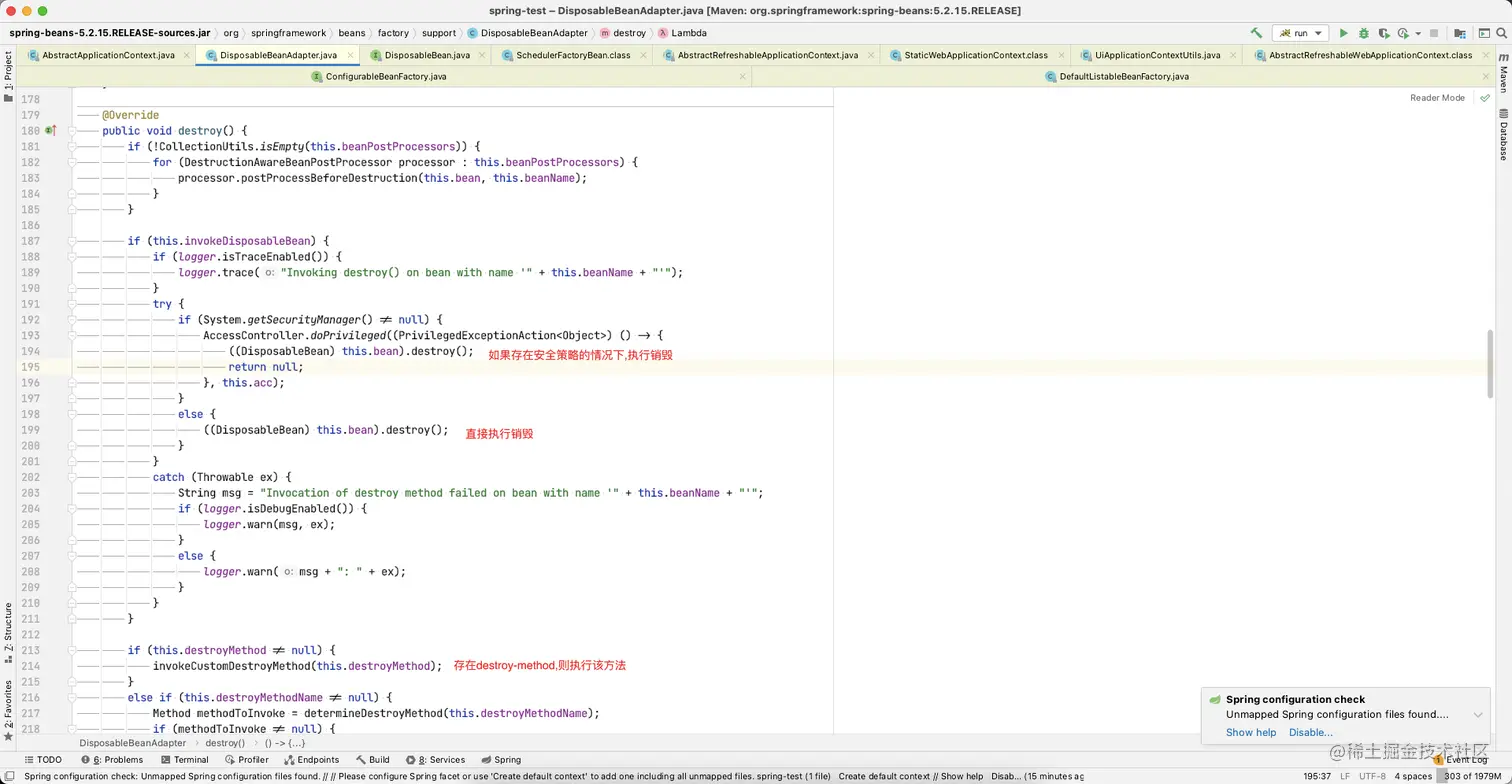Image resolution: width=1512 pixels, height=784 pixels.
Task: Click the grey Stop icon
Action: [x=1433, y=33]
